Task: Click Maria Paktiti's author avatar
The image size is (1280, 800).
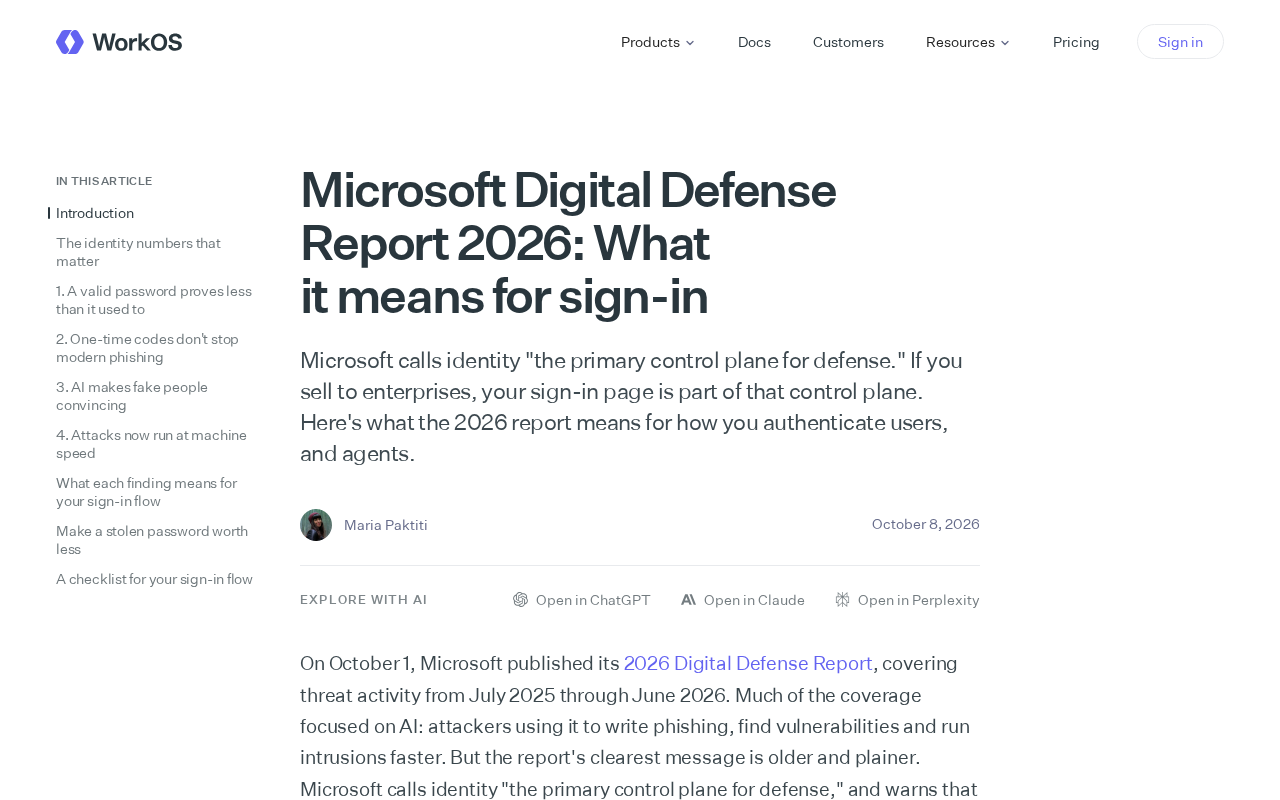Action: pos(316,525)
